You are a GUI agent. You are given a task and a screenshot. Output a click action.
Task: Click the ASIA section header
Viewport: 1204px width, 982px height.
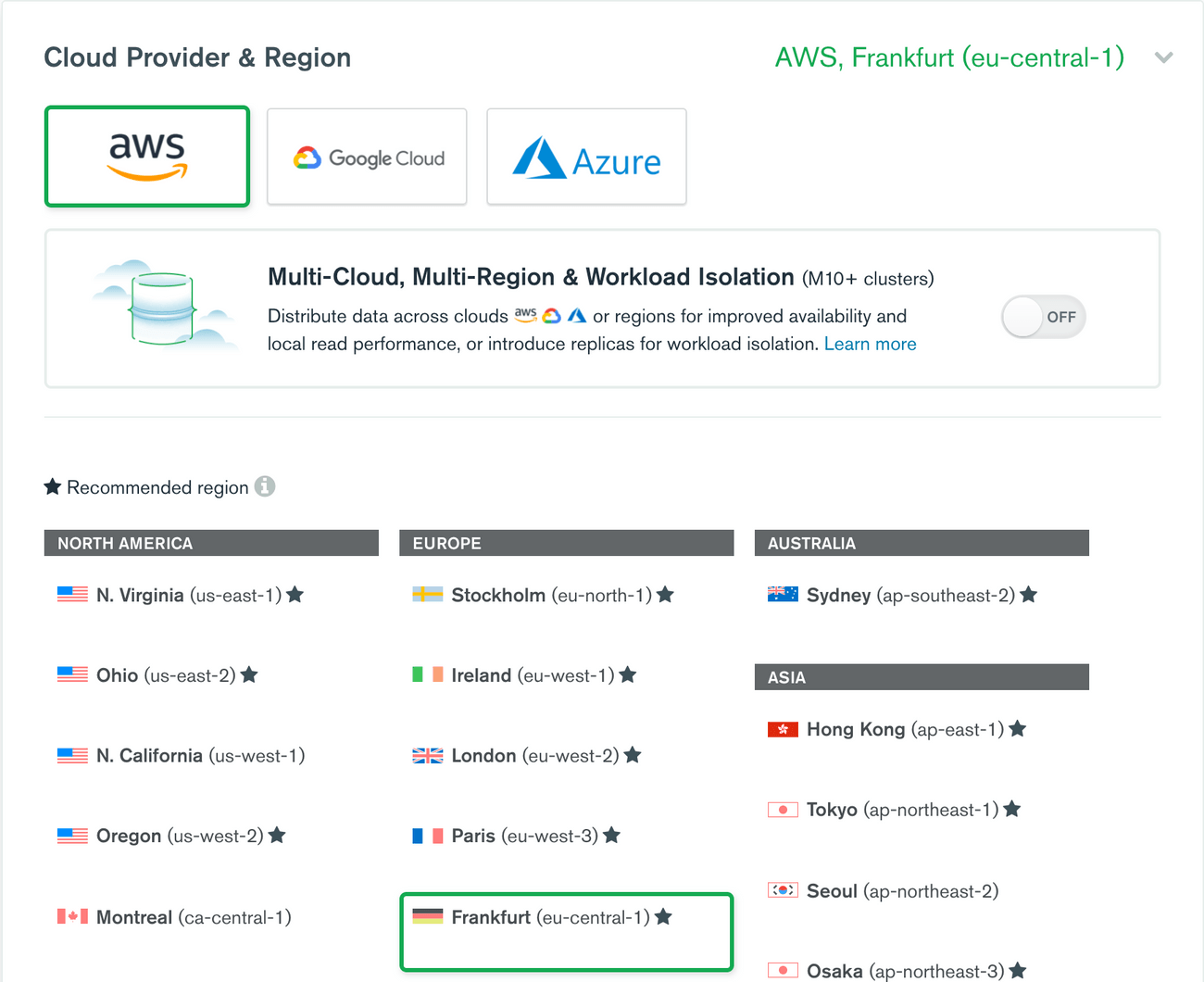pyautogui.click(x=922, y=676)
